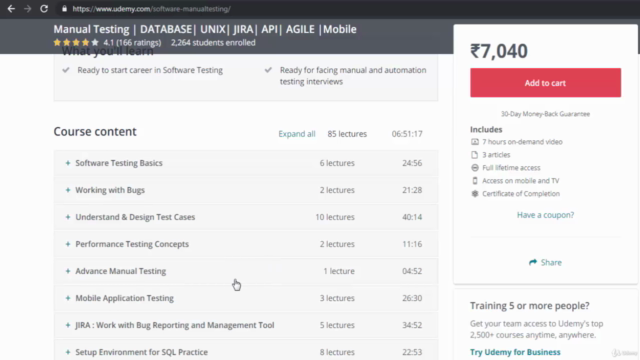Click 34:52 duration of JIRA section
The image size is (640, 360).
pyautogui.click(x=412, y=325)
